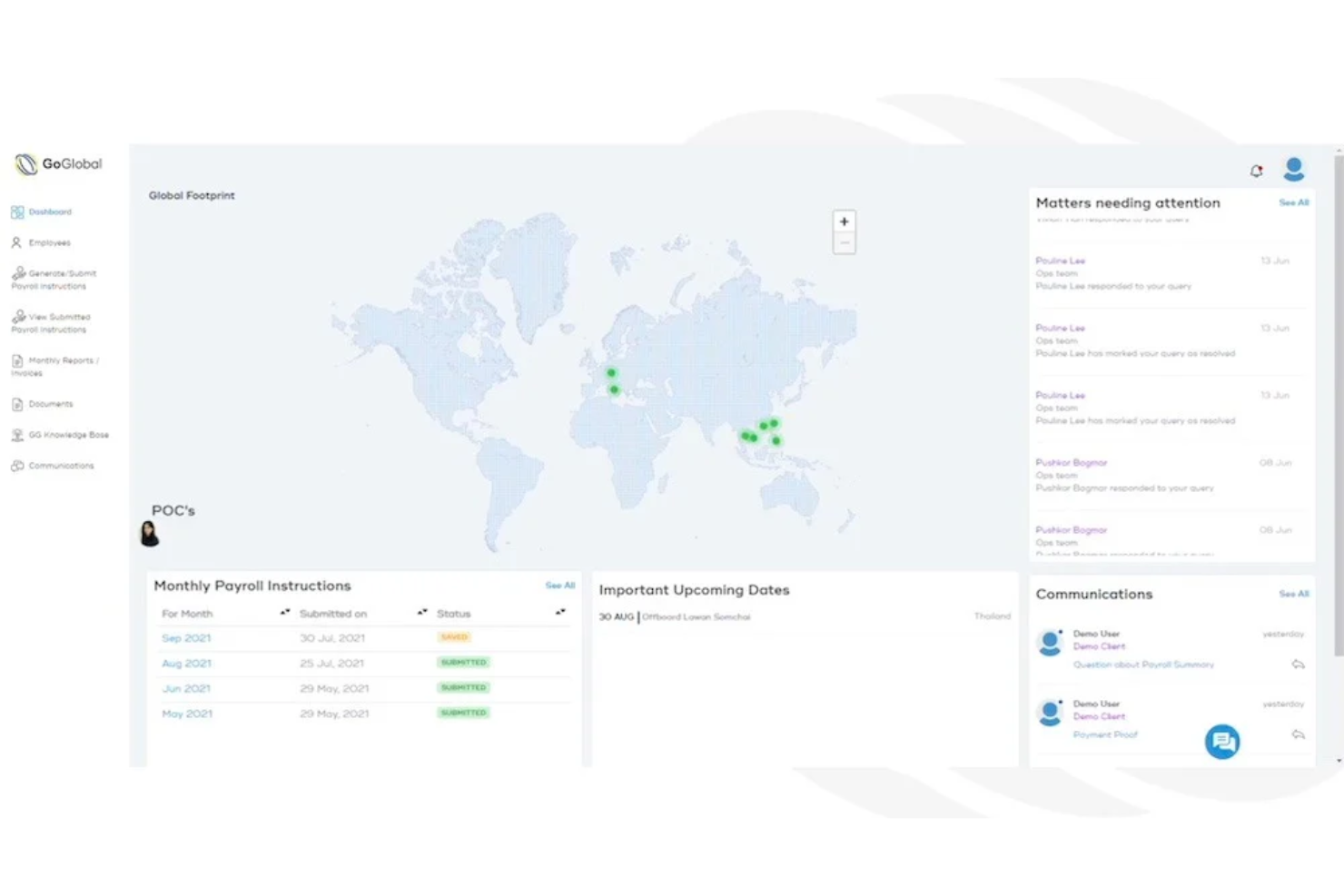Image resolution: width=1344 pixels, height=896 pixels.
Task: Open Generate/Submit Payroll Instructions
Action: (x=54, y=279)
